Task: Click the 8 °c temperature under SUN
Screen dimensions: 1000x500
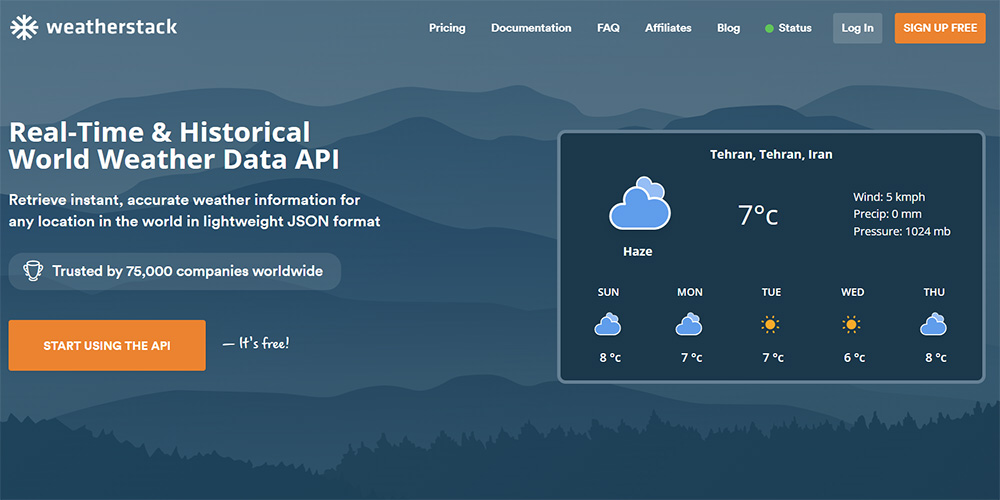Action: tap(610, 358)
